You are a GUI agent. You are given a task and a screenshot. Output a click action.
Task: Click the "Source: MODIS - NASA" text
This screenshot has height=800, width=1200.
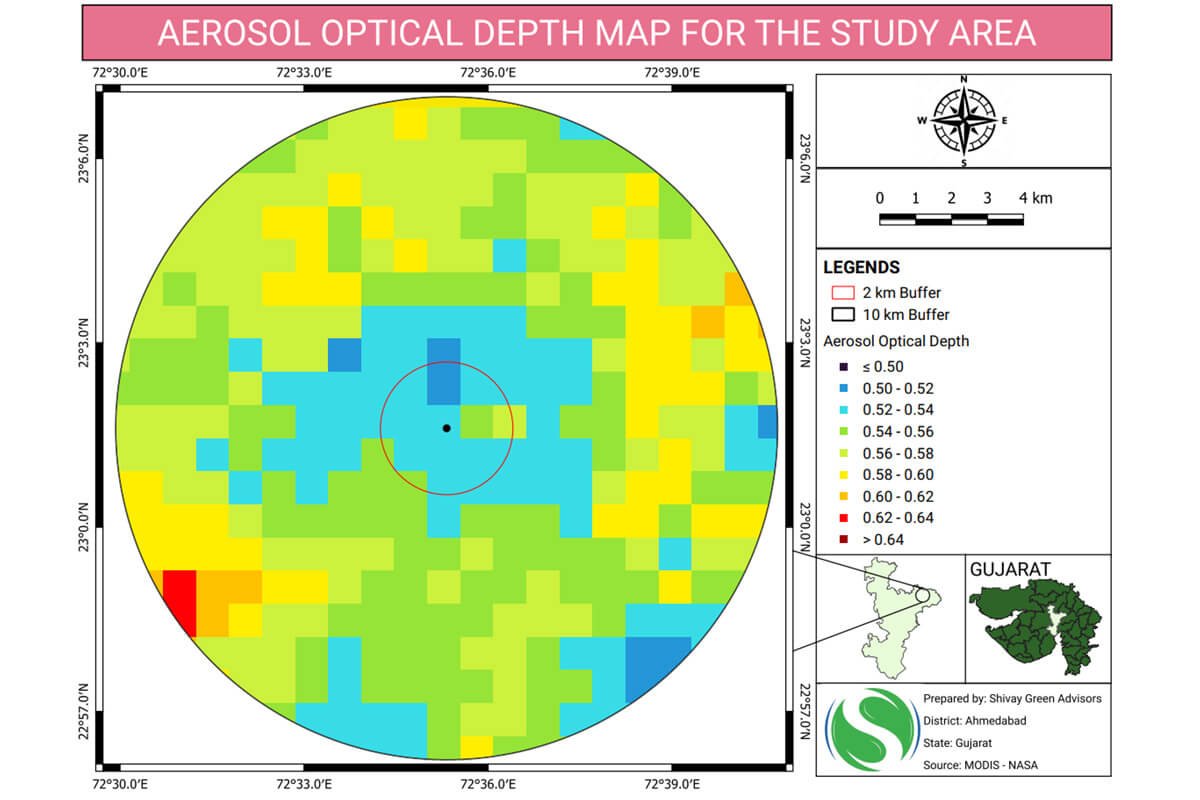pyautogui.click(x=981, y=764)
